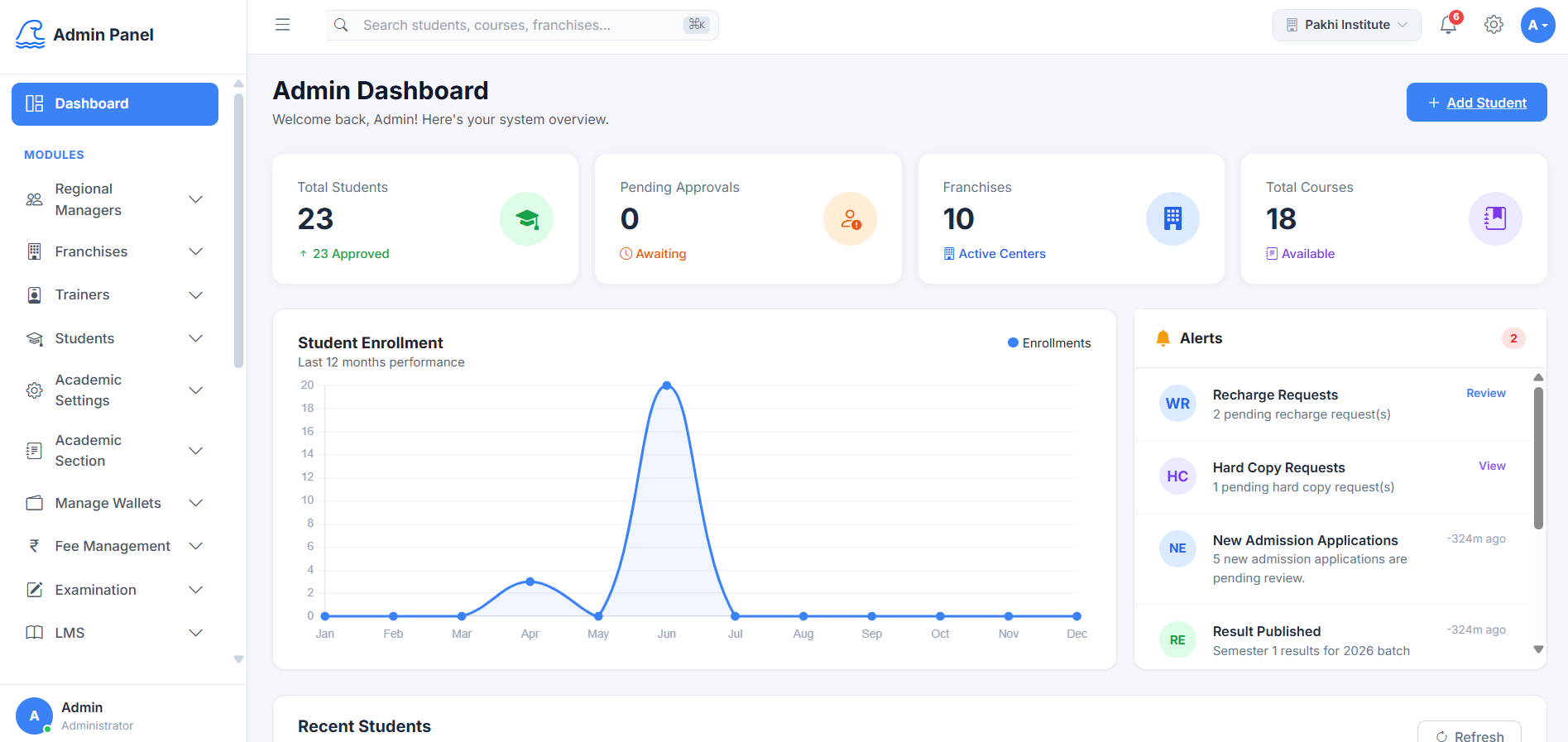Open the settings gear icon in header

pos(1494,25)
